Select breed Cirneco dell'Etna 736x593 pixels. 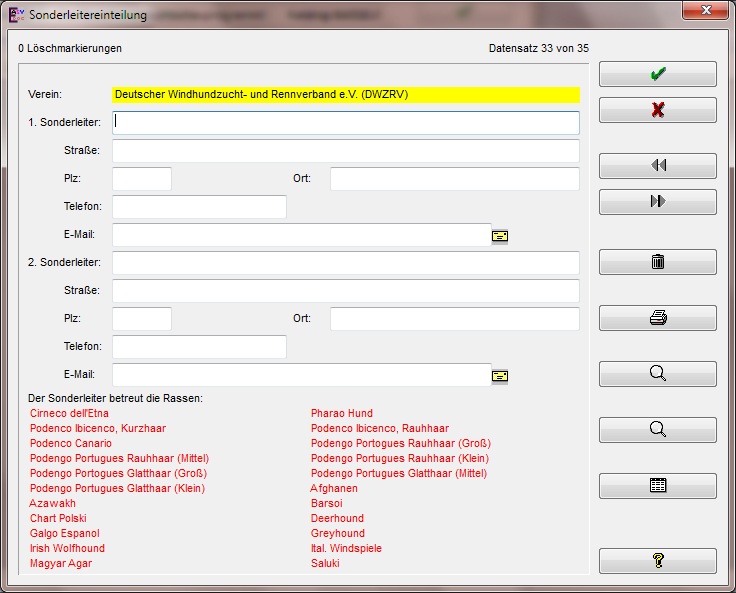tap(69, 413)
